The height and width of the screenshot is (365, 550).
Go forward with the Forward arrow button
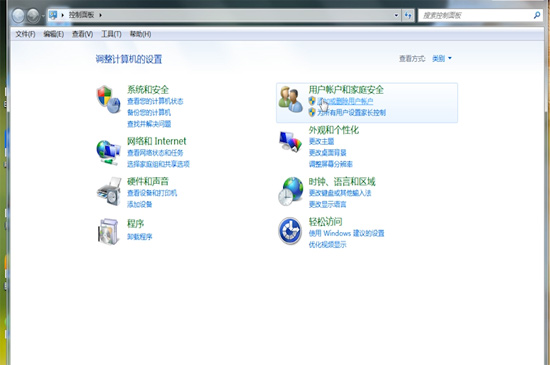pyautogui.click(x=33, y=16)
